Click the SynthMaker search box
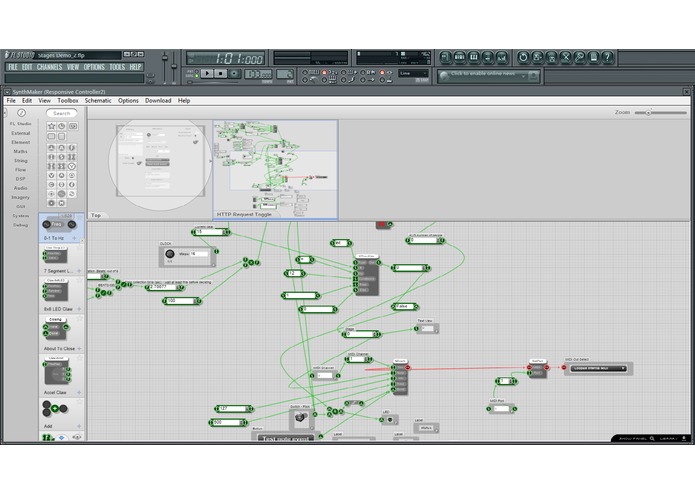 click(62, 113)
